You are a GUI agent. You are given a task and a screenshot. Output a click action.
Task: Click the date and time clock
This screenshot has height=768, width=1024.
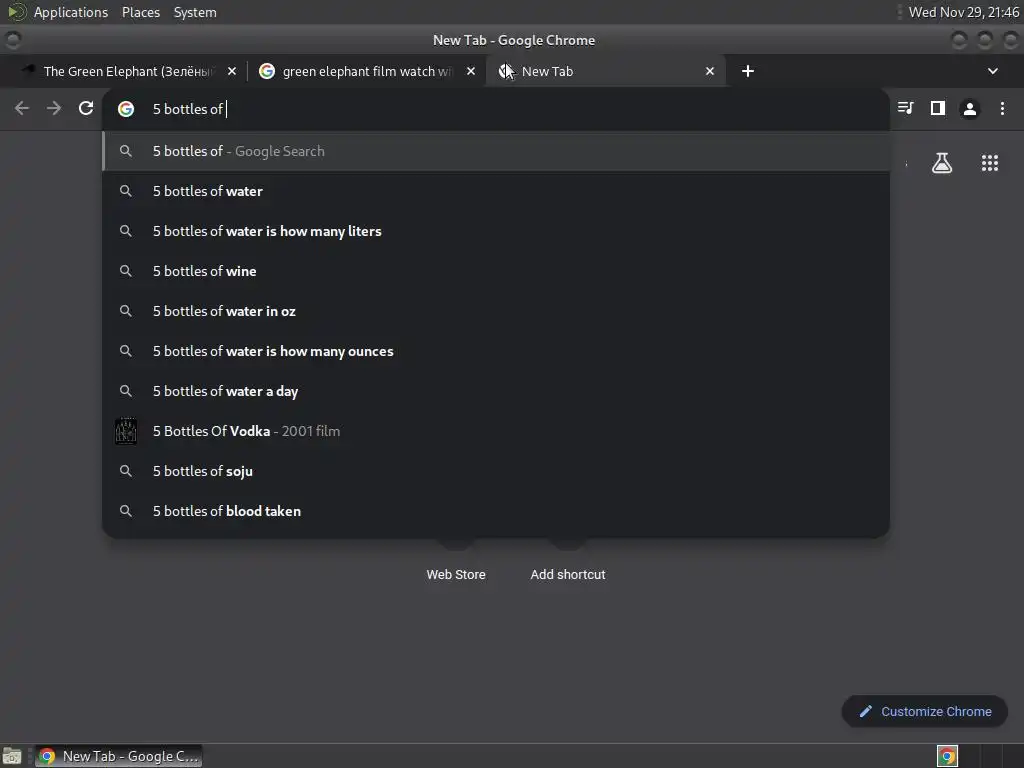pyautogui.click(x=964, y=12)
